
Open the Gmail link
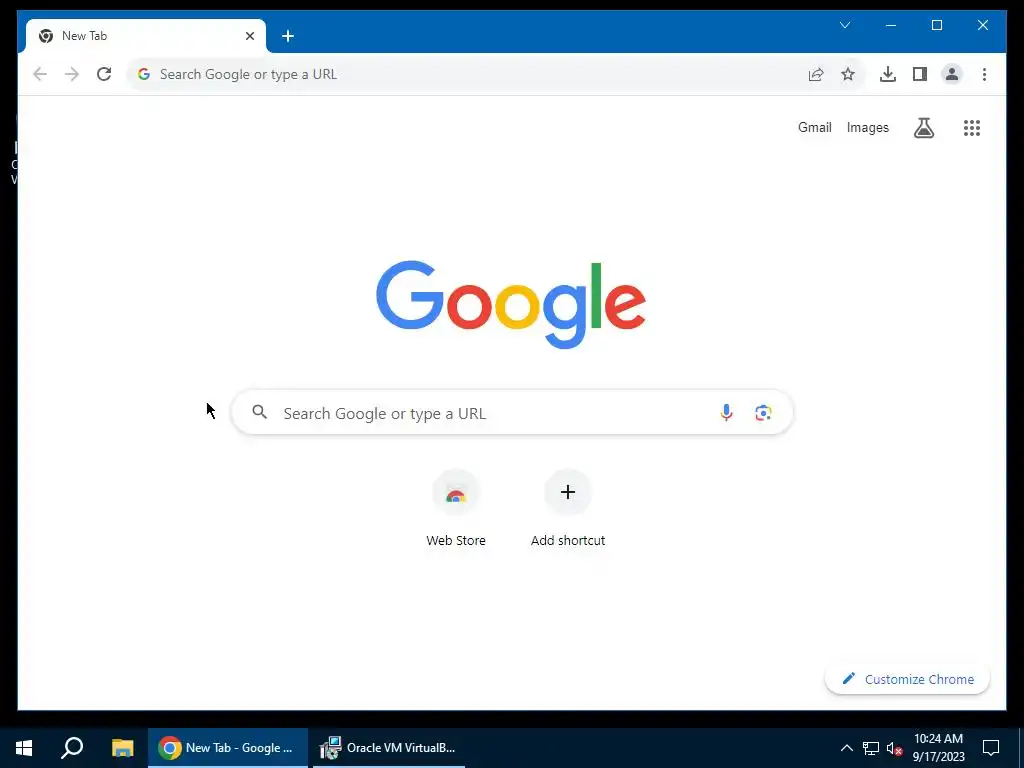[814, 127]
